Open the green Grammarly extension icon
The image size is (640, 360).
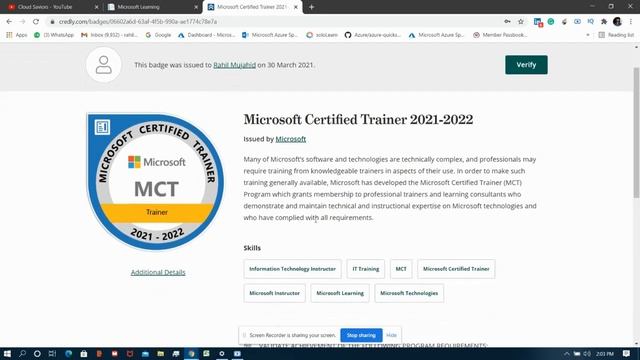551,22
